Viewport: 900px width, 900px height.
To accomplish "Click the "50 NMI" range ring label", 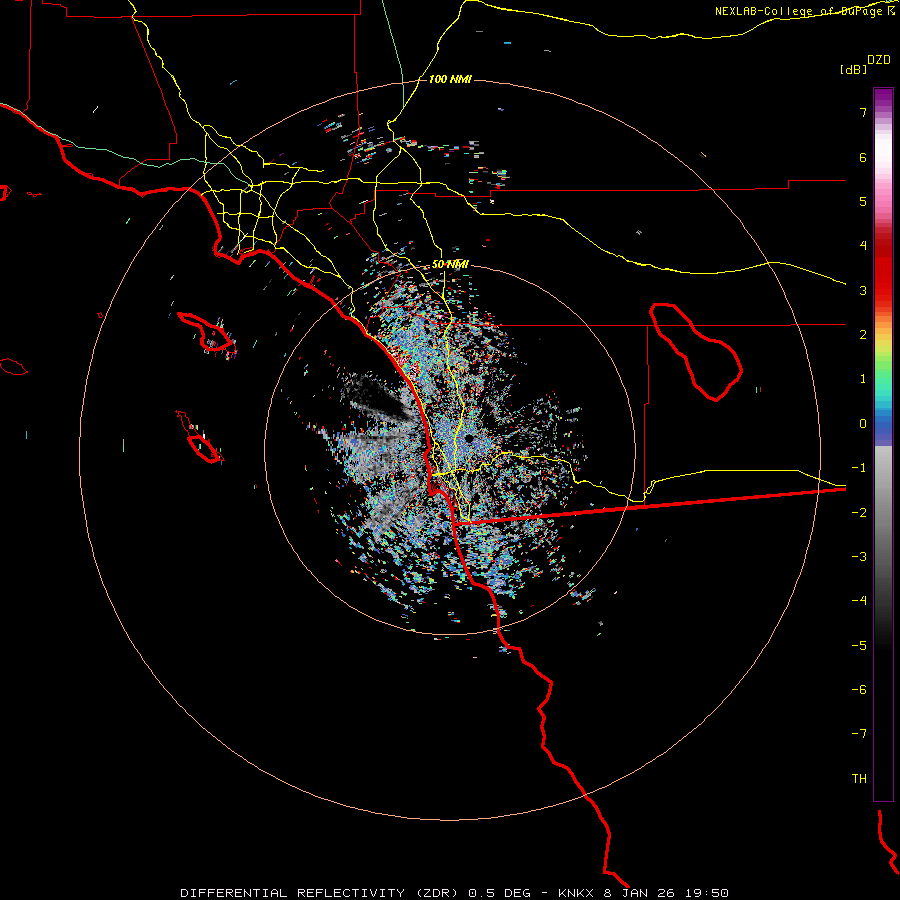I will [450, 265].
